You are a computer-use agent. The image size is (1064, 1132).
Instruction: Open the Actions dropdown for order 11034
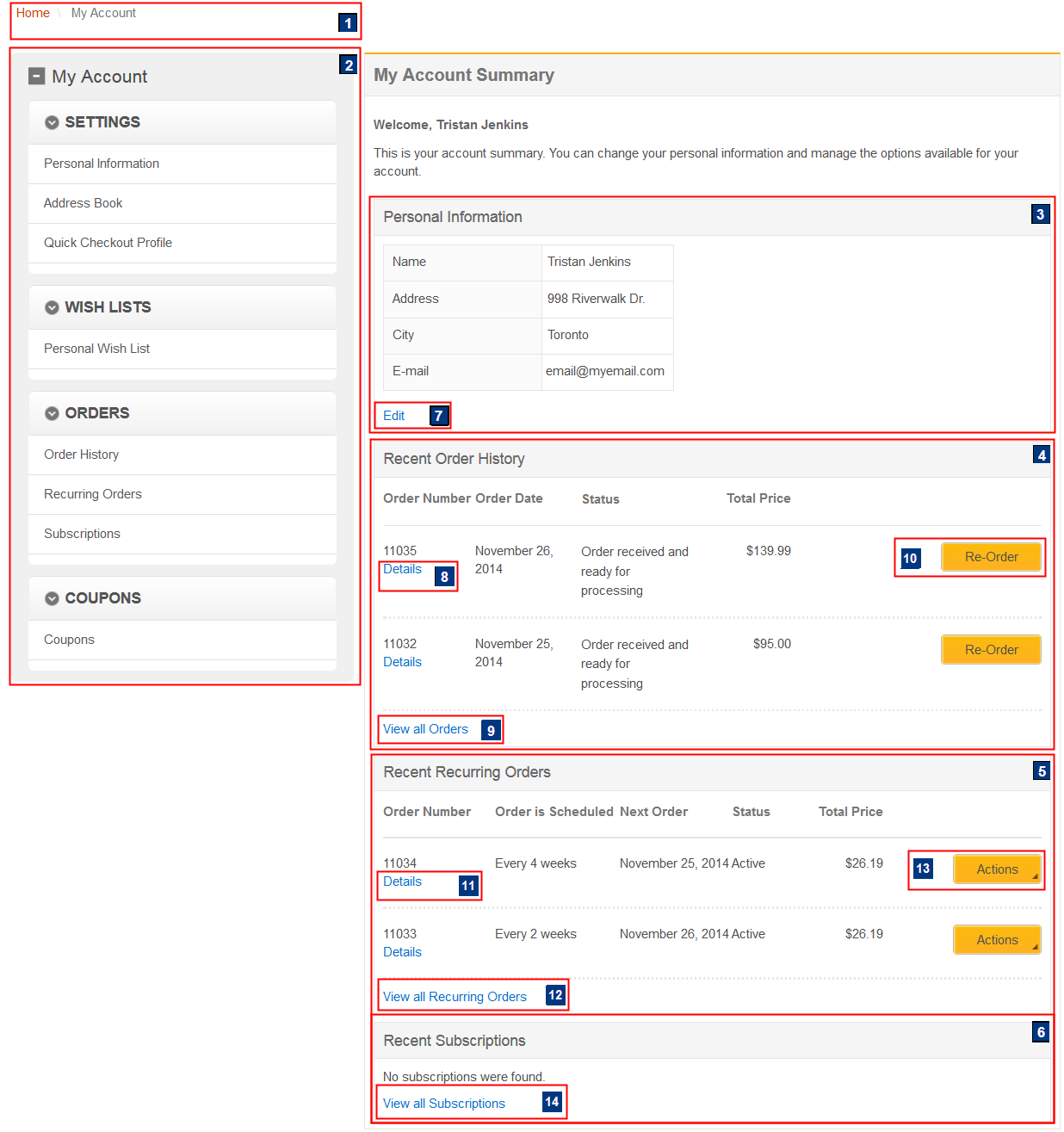pyautogui.click(x=996, y=869)
